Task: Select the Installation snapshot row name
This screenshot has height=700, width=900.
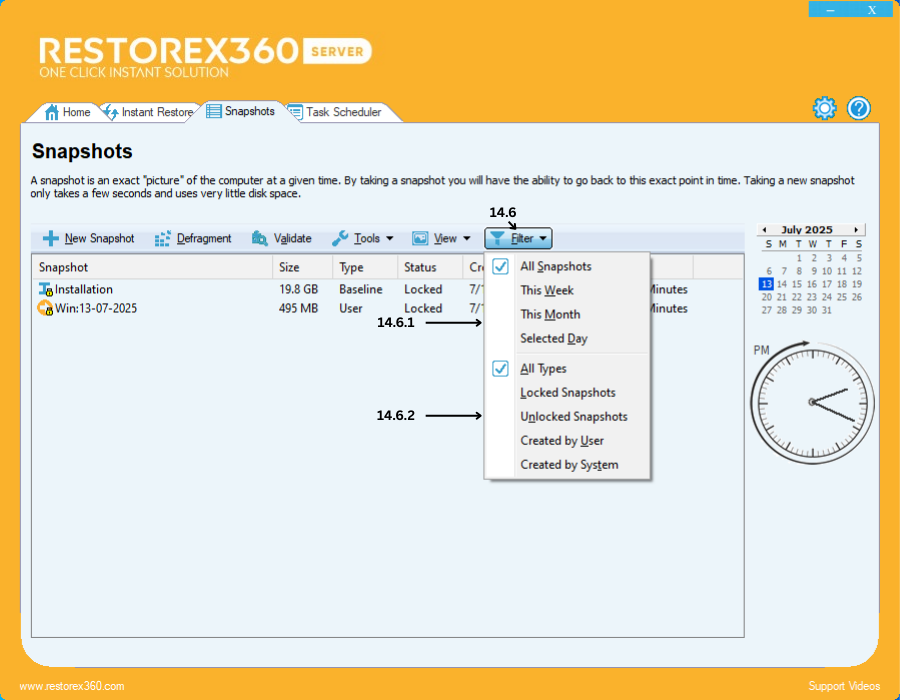Action: (x=84, y=289)
